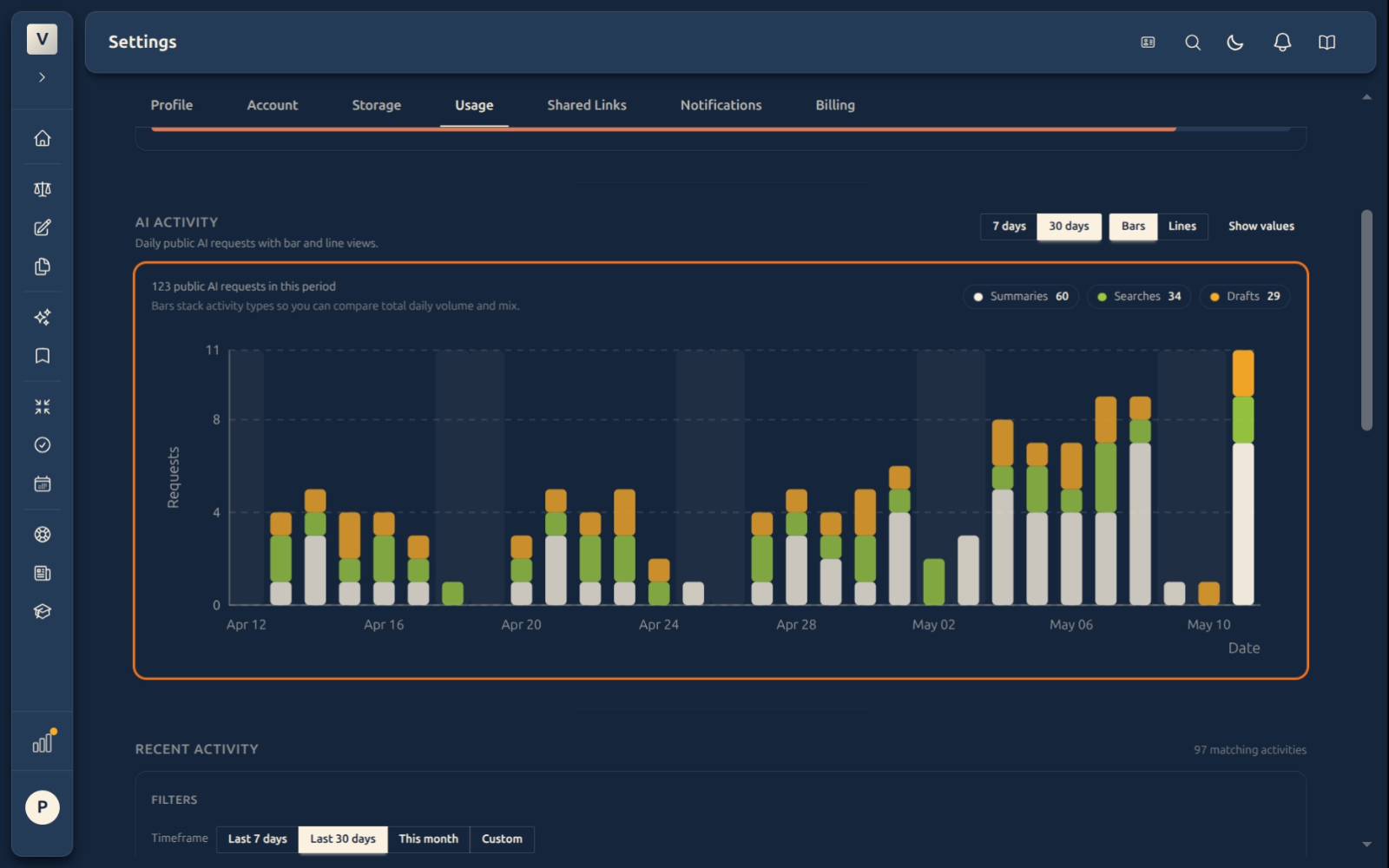Open the checkmark circle tasks icon
The image size is (1389, 868).
42,445
